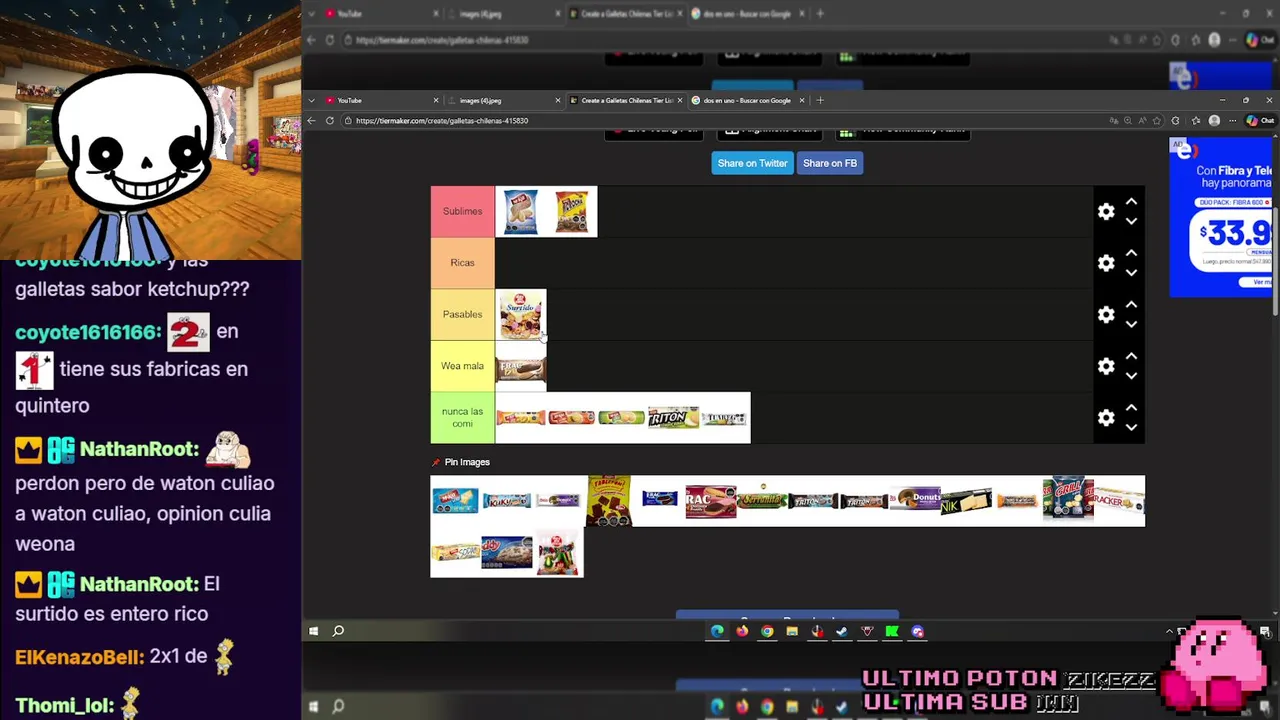1280x720 pixels.
Task: Show hidden system tray icons
Action: 1169,631
